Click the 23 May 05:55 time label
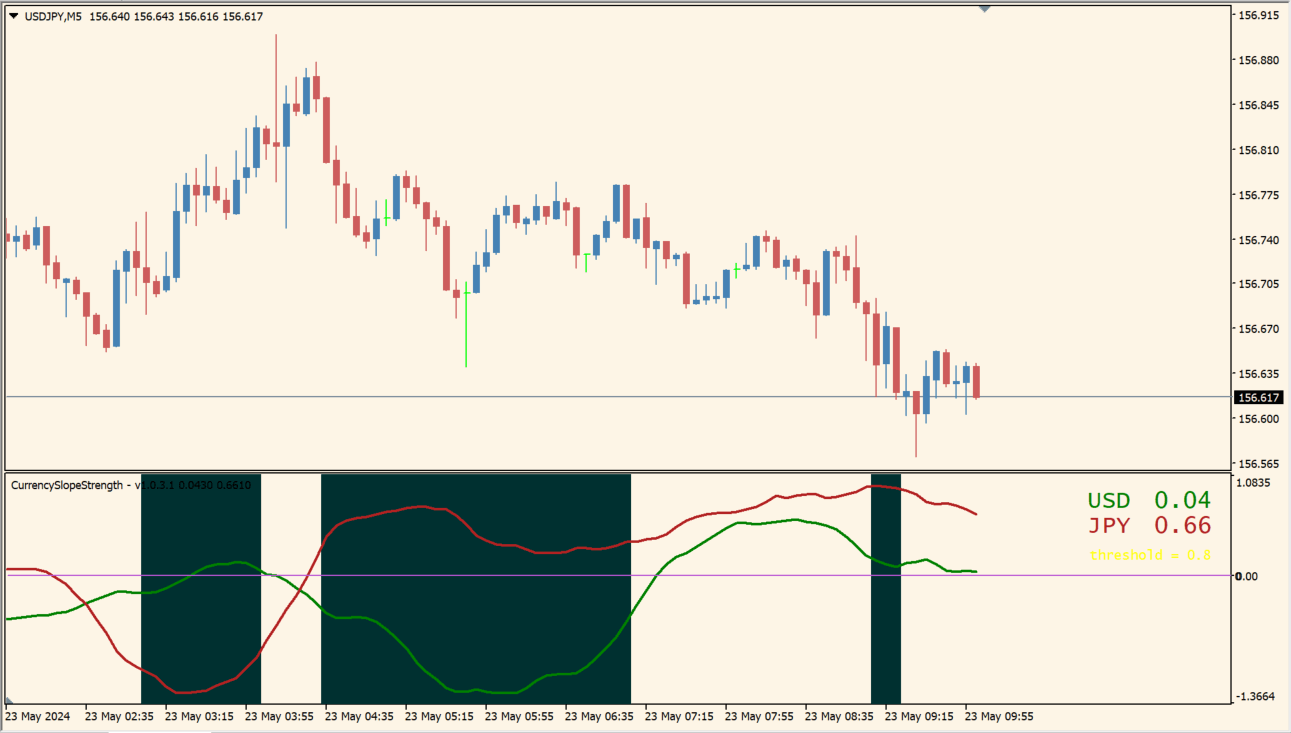Image resolution: width=1291 pixels, height=733 pixels. (519, 717)
